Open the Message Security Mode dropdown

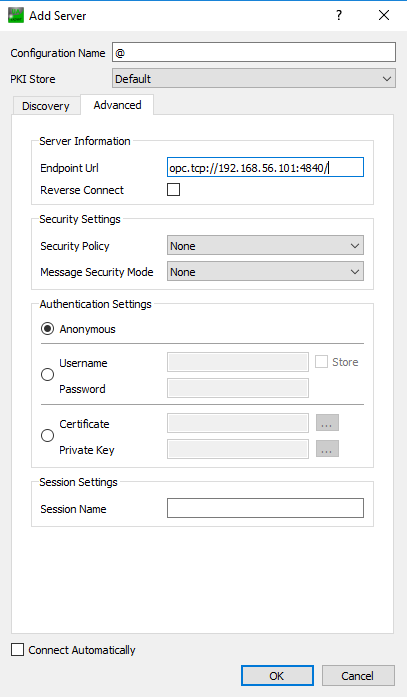point(265,272)
